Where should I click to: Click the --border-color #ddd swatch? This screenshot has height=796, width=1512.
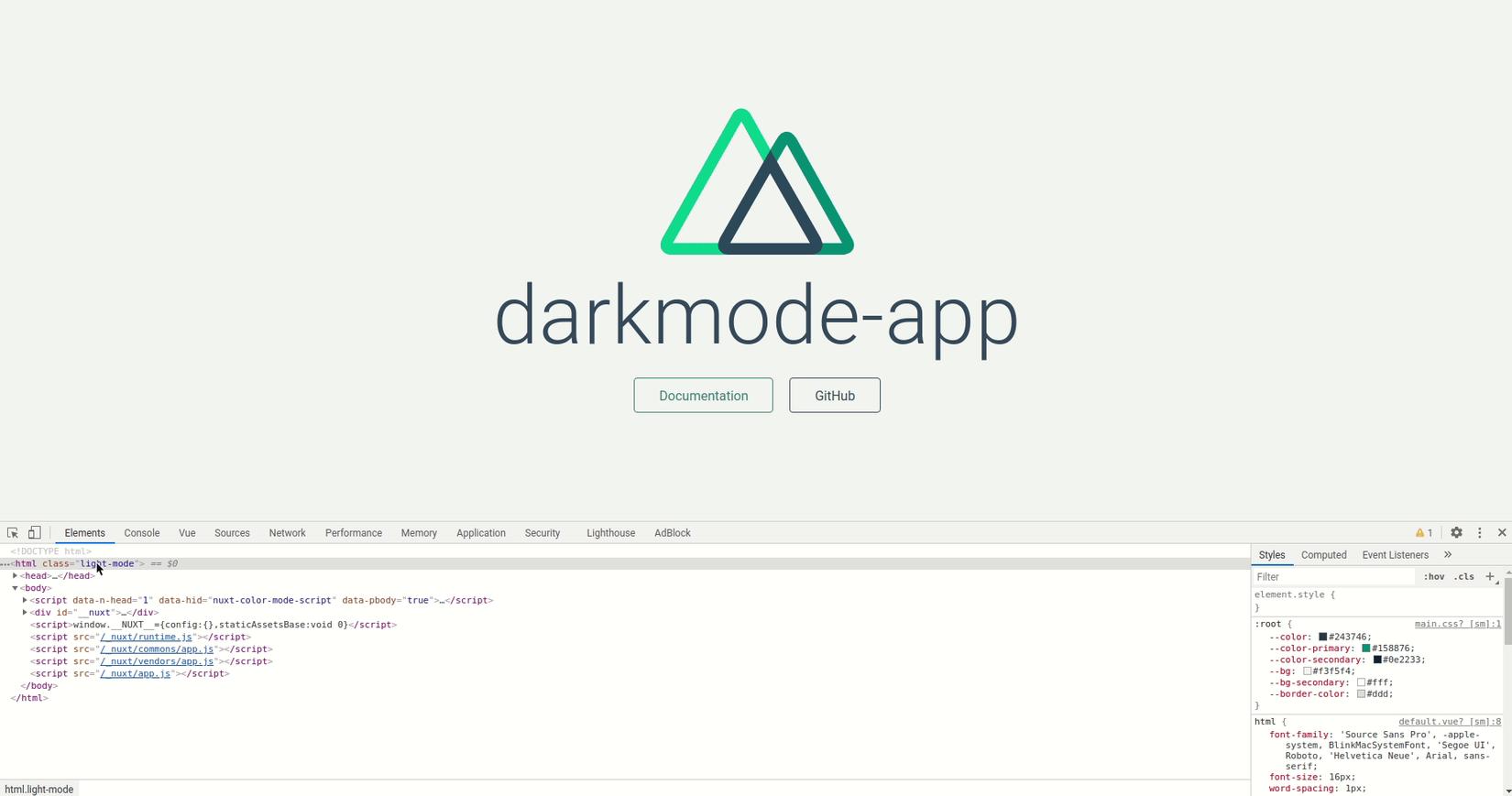[x=1361, y=694]
